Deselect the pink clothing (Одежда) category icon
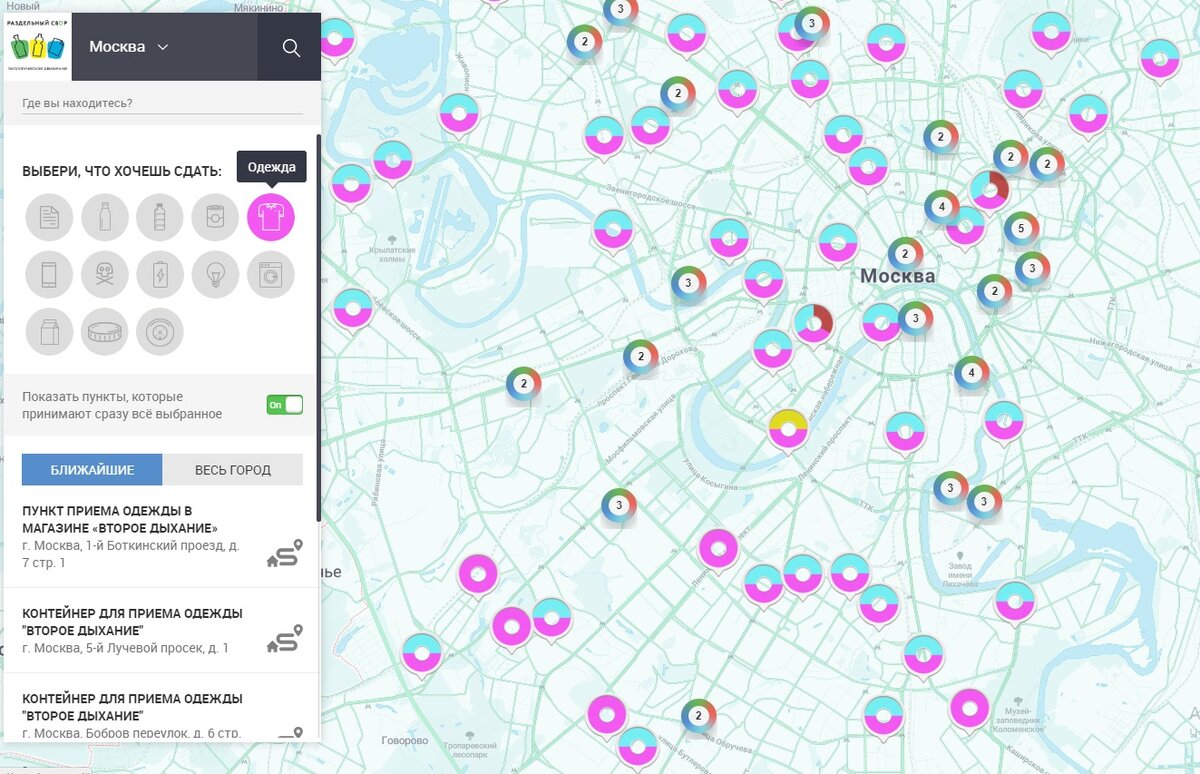The image size is (1200, 774). (271, 217)
